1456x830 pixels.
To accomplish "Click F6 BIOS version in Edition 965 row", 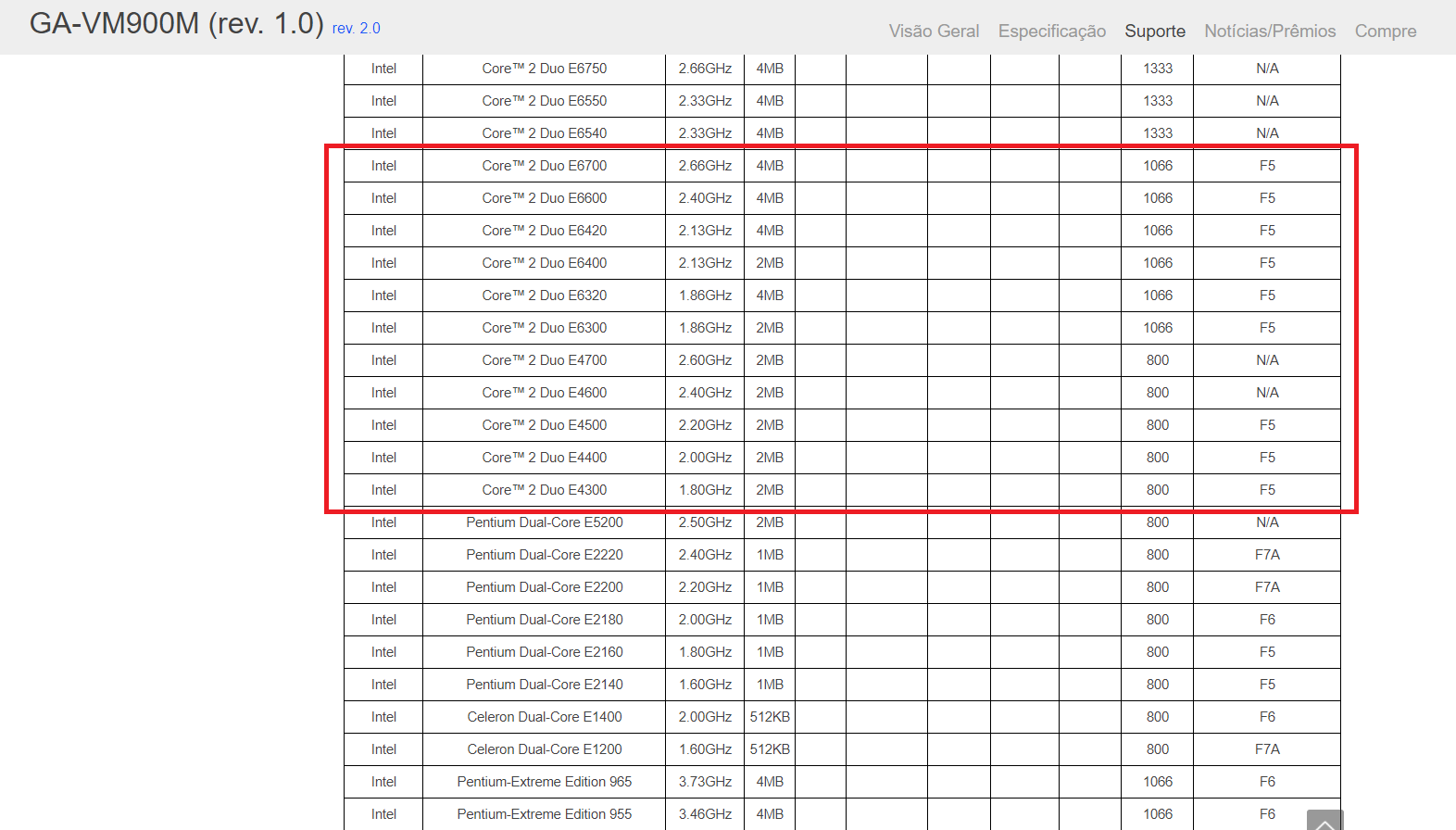I will [1267, 782].
